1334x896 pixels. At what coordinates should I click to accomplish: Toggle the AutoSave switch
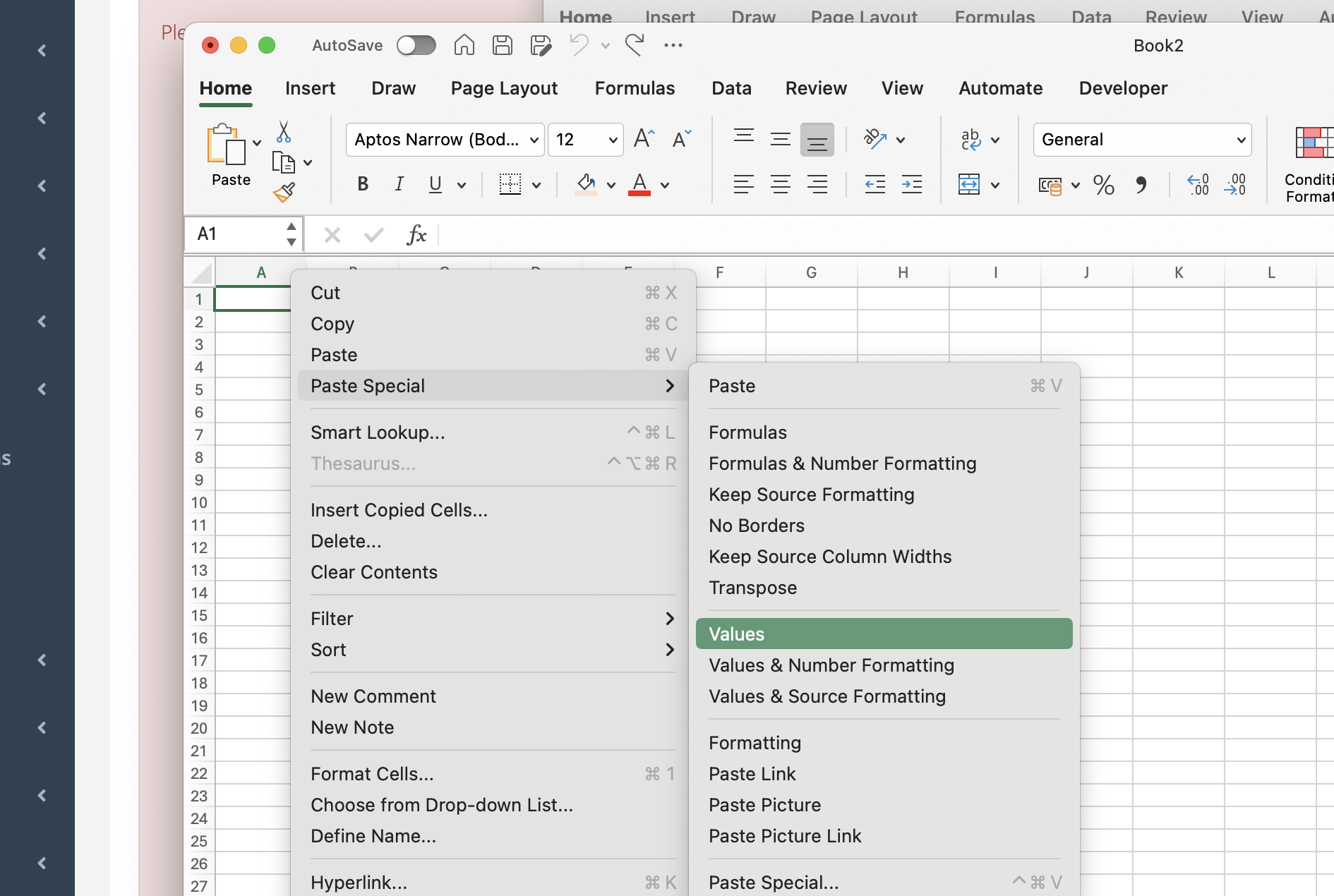click(x=416, y=45)
